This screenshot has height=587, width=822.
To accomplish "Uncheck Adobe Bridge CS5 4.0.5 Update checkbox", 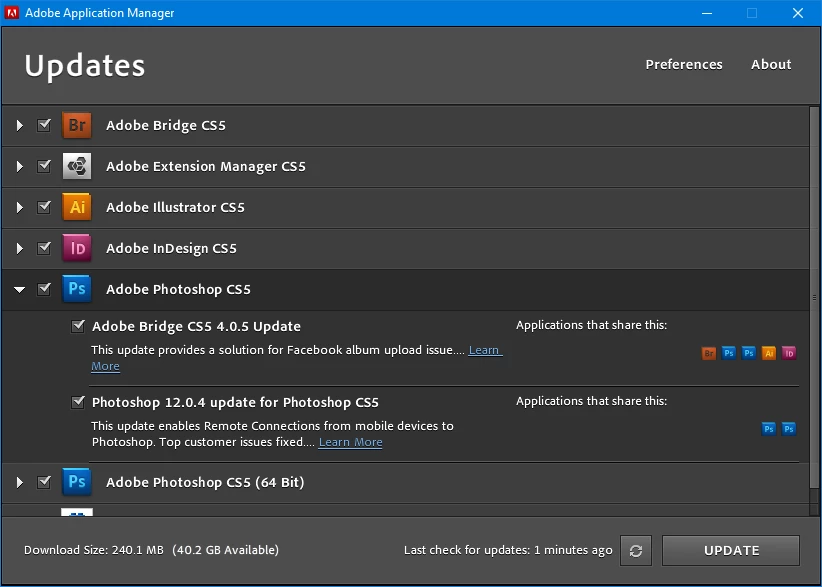I will click(x=78, y=327).
